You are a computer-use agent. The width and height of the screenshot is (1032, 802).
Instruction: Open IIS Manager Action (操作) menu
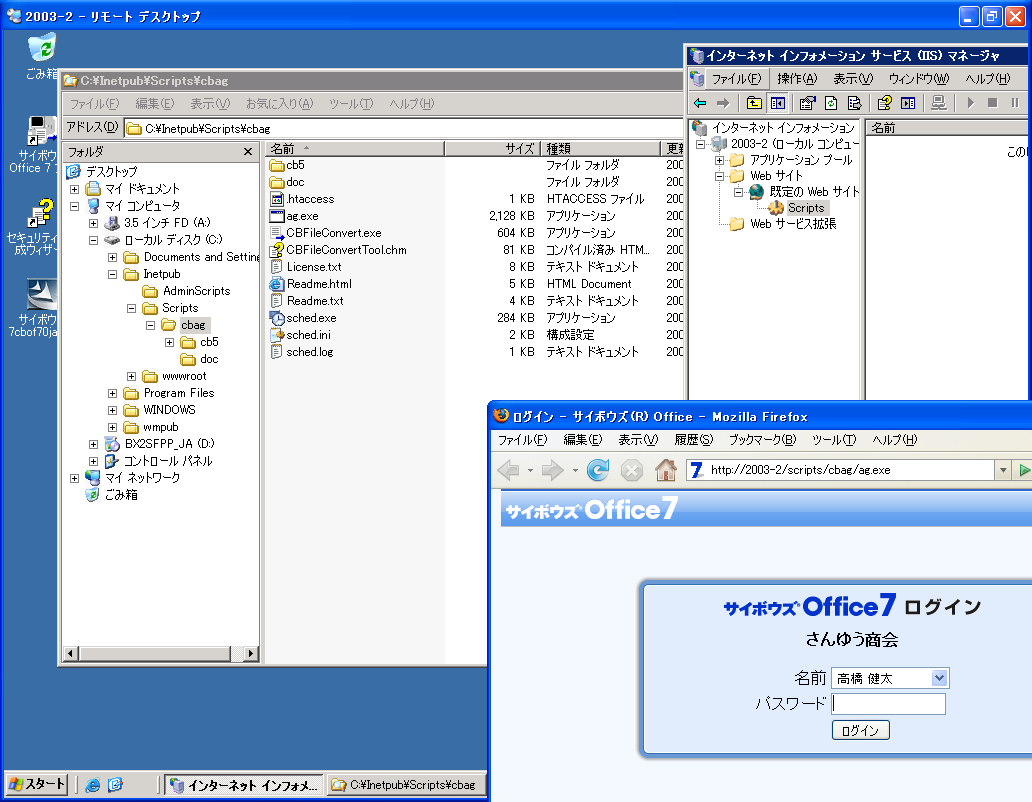(796, 79)
